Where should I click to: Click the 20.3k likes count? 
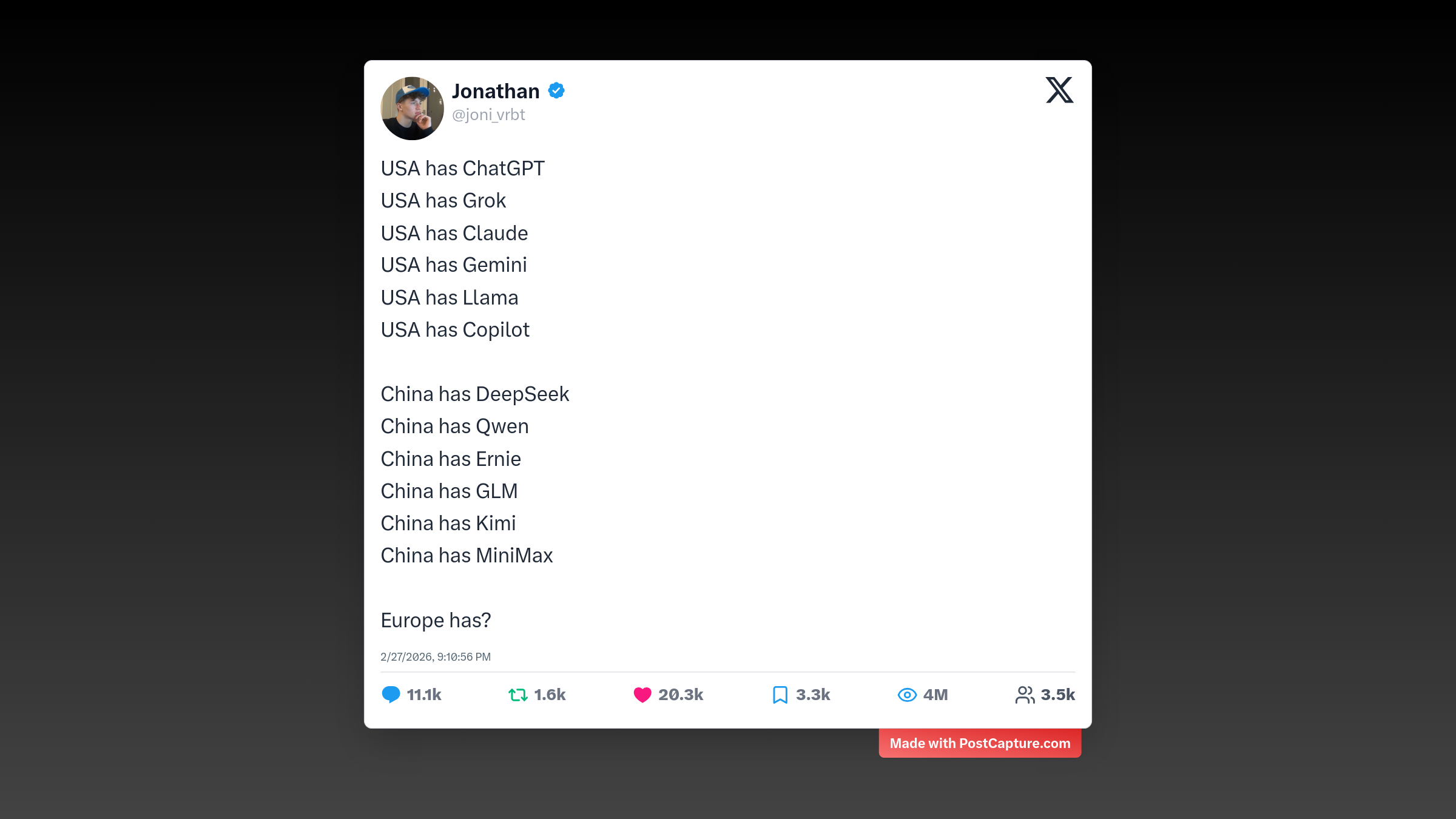click(x=681, y=695)
